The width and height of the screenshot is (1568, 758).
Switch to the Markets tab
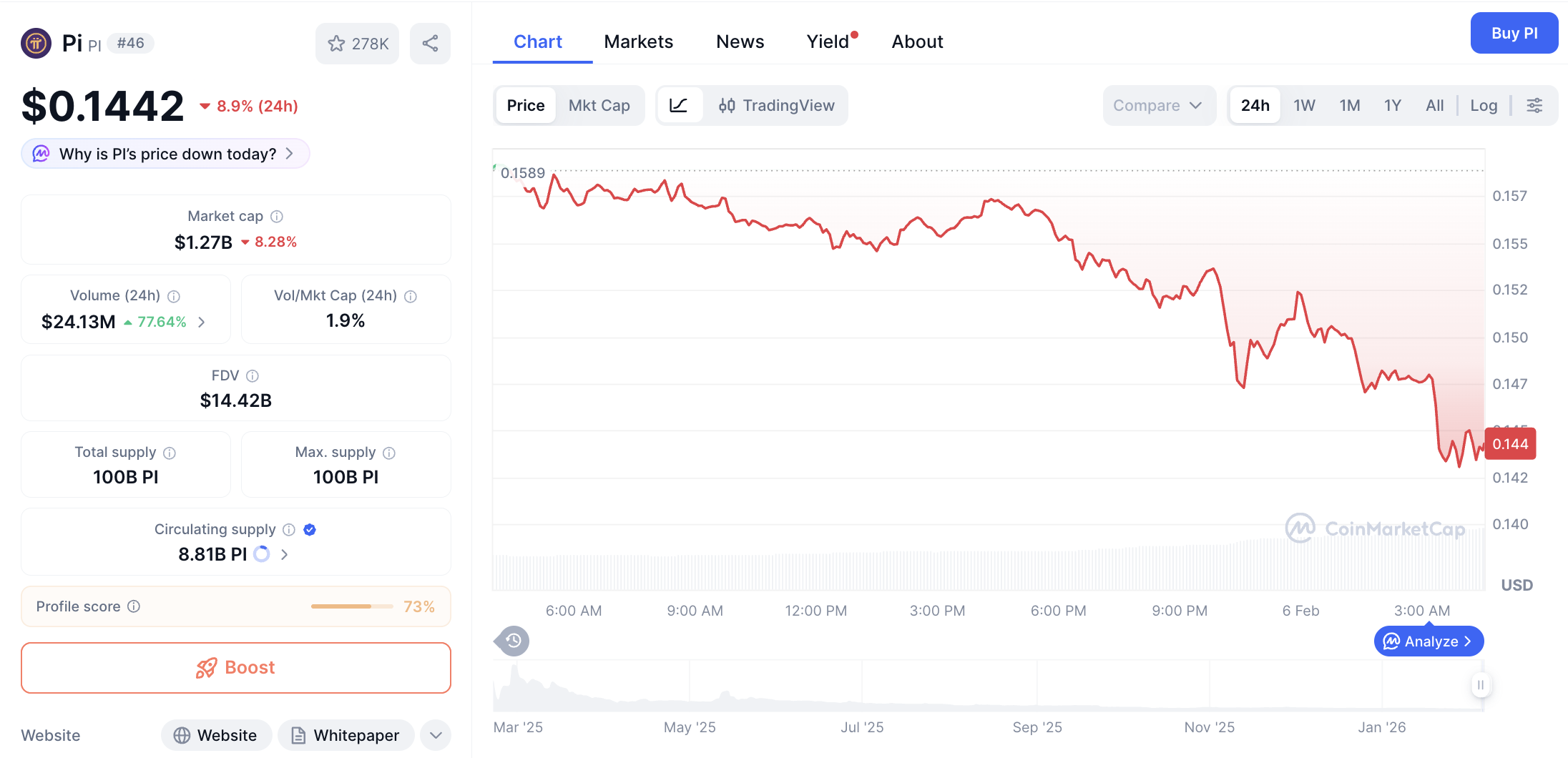click(x=638, y=41)
